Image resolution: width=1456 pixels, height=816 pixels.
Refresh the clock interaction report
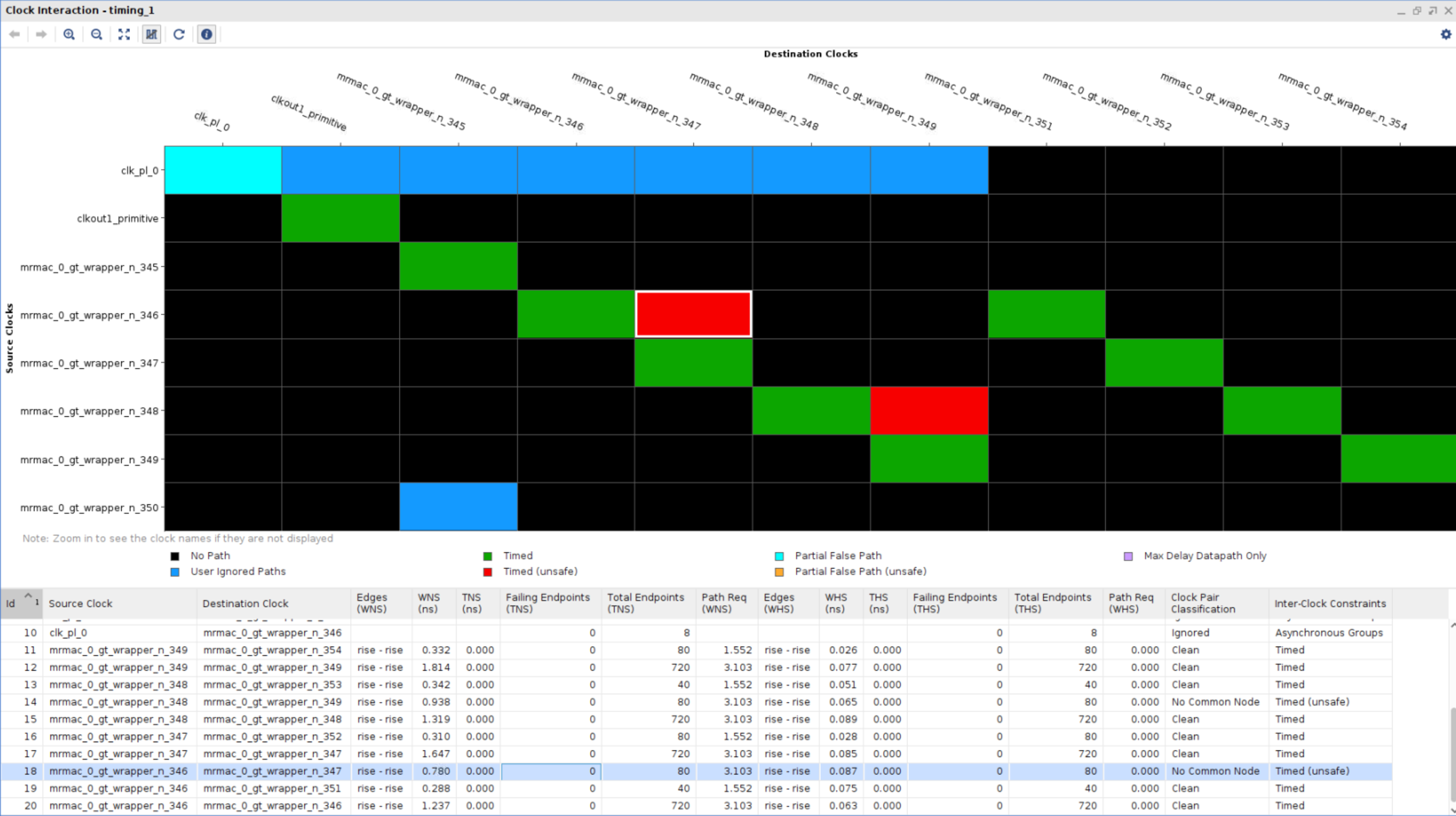point(179,35)
